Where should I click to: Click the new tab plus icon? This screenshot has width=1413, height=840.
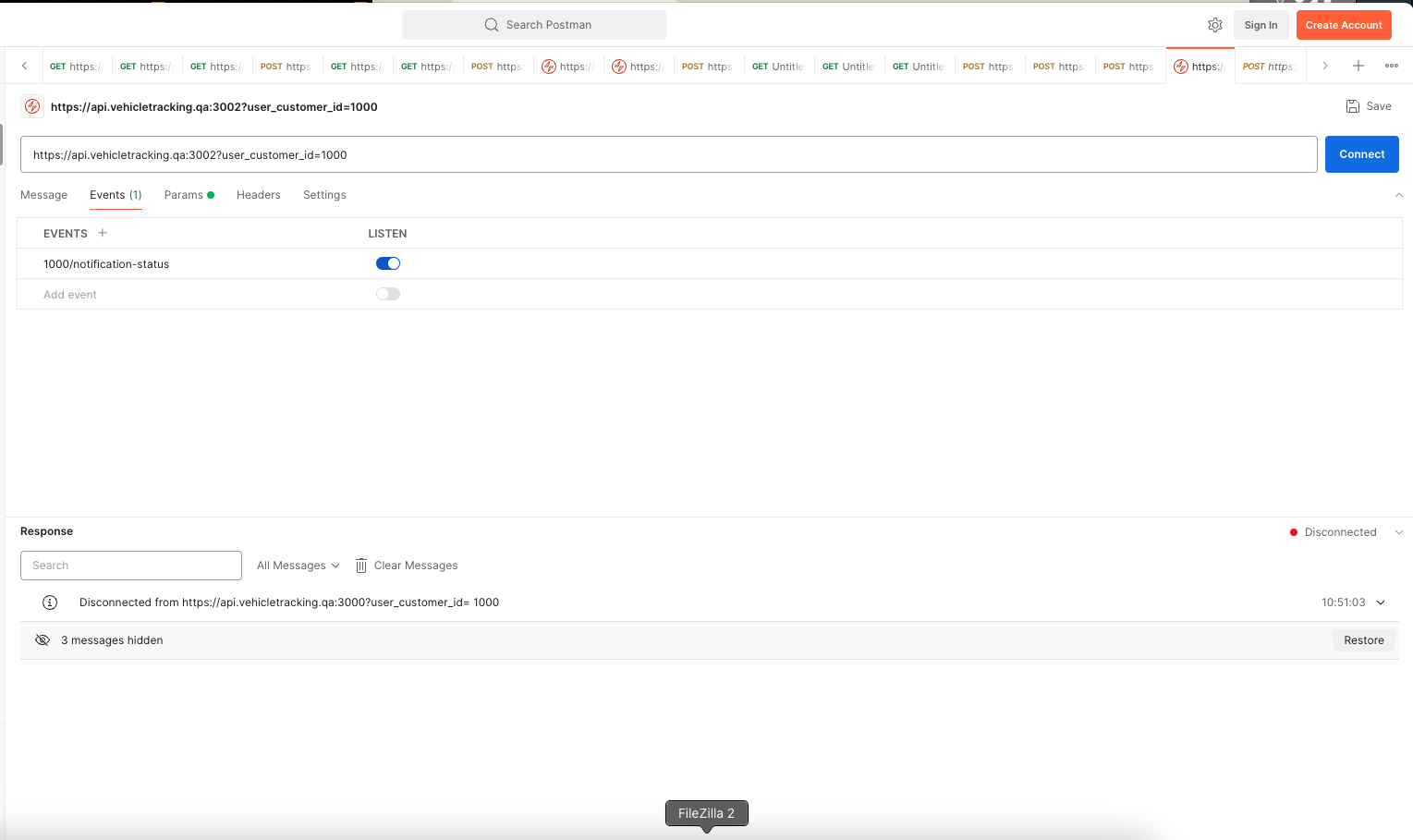(1358, 66)
